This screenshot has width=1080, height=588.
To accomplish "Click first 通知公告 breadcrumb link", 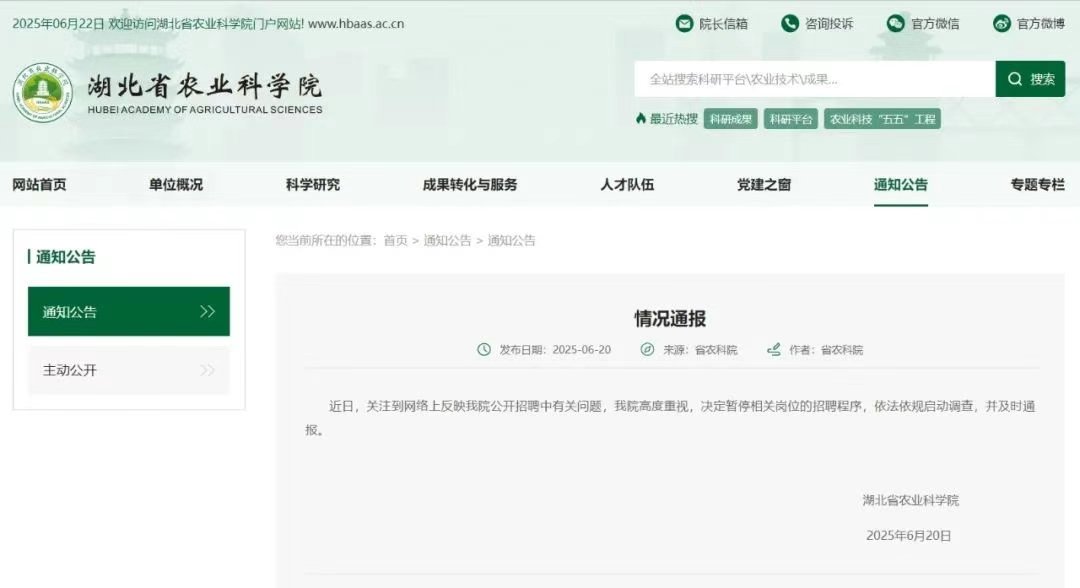I will [447, 240].
